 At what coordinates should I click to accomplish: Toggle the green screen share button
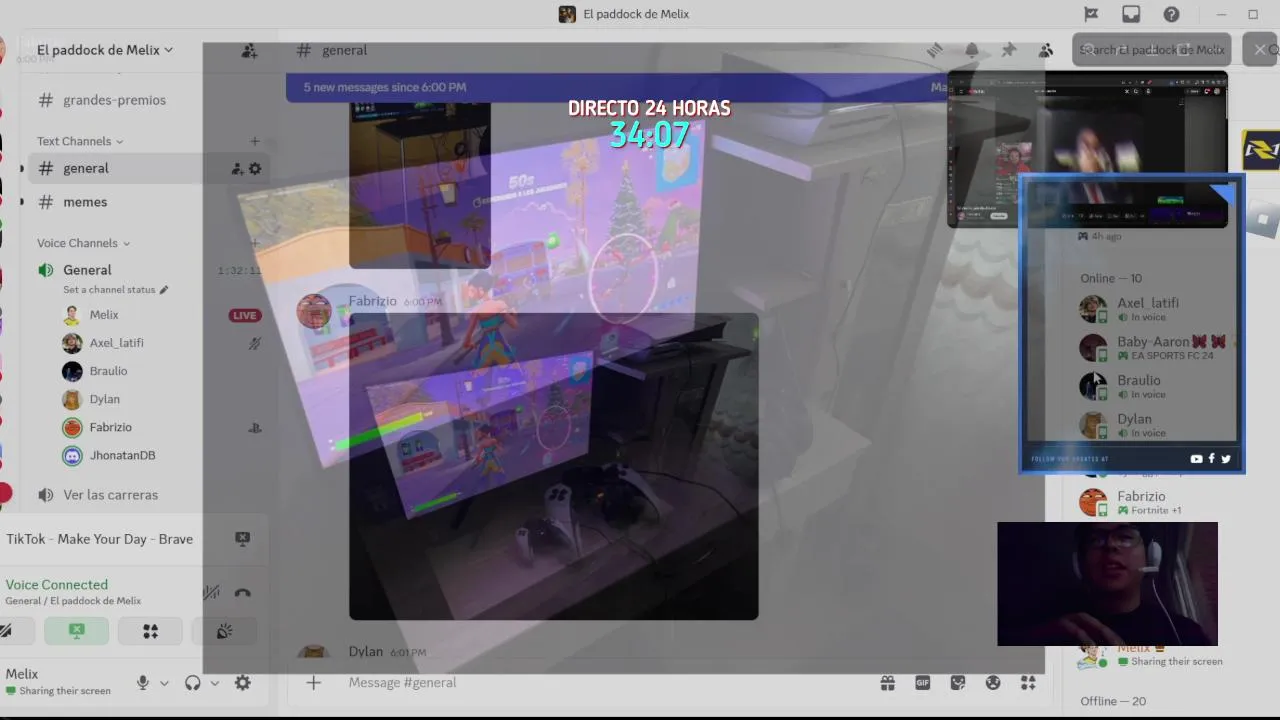76,631
